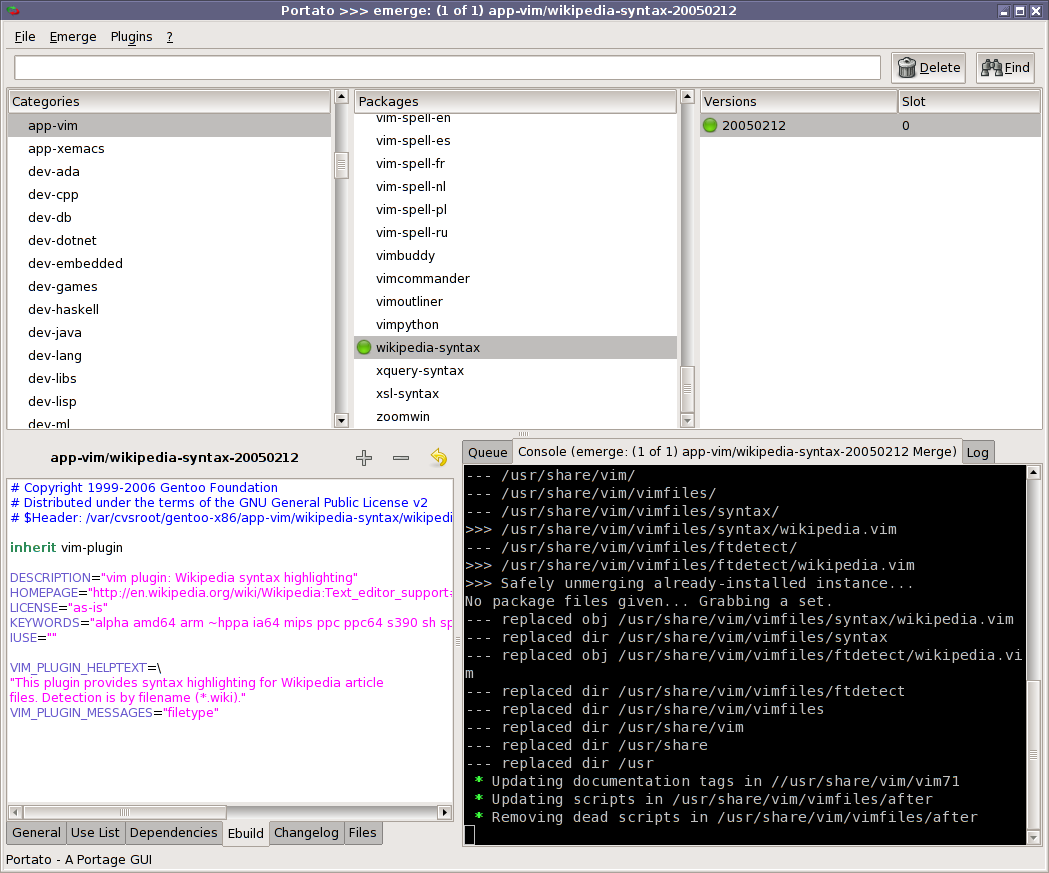Image resolution: width=1049 pixels, height=873 pixels.
Task: Click the Packages column header
Action: [515, 102]
